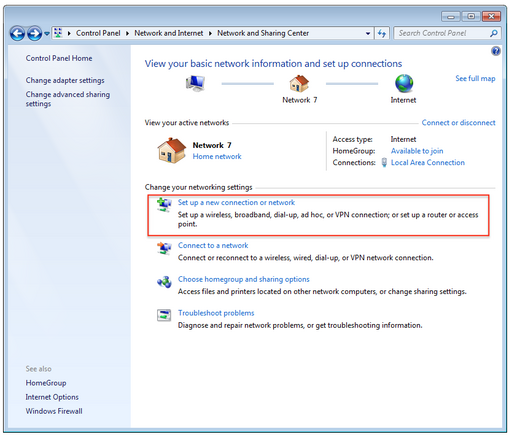Select the Network and Internet breadcrumb

pyautogui.click(x=169, y=33)
